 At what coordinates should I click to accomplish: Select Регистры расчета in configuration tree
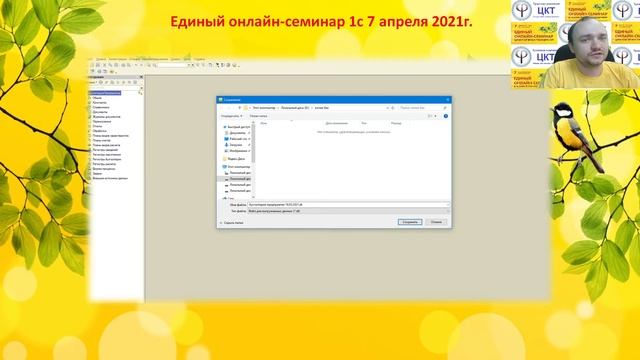tap(104, 164)
